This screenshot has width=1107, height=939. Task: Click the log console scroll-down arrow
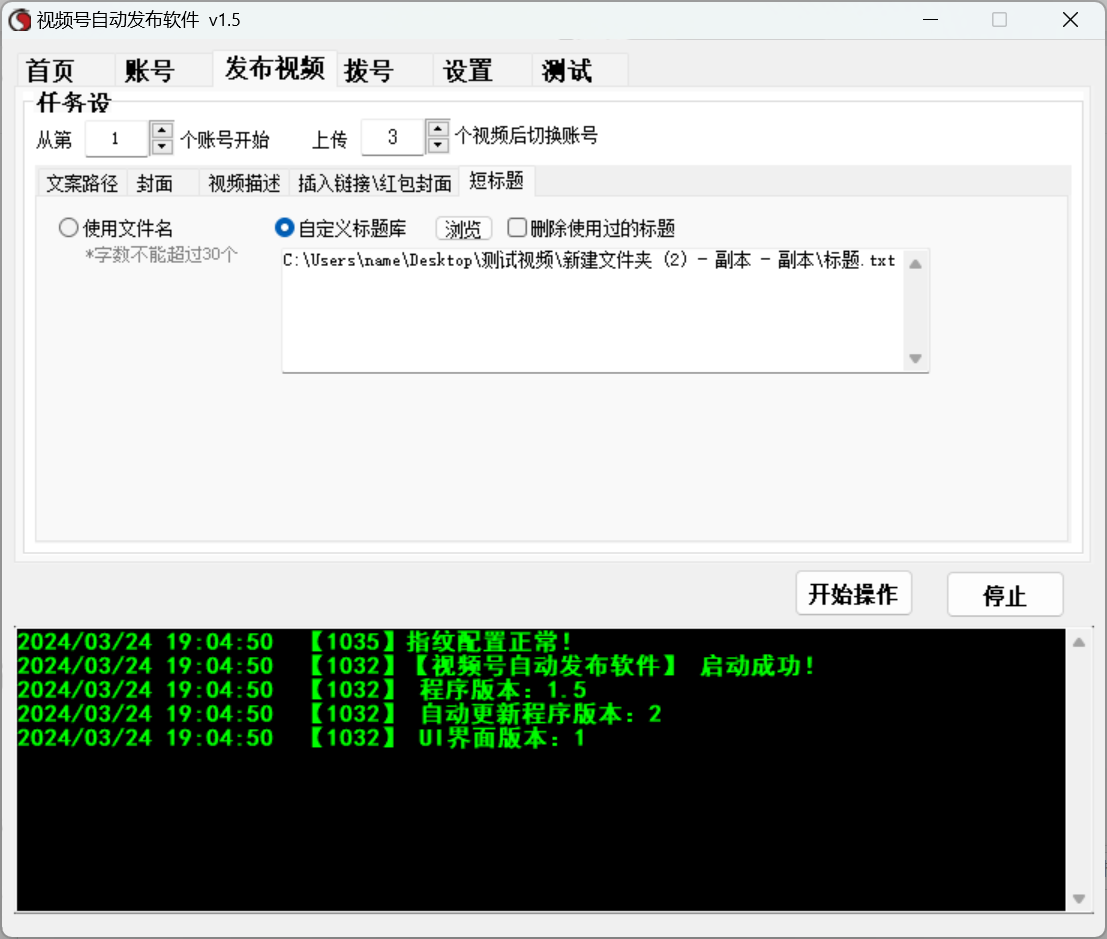tap(1079, 899)
